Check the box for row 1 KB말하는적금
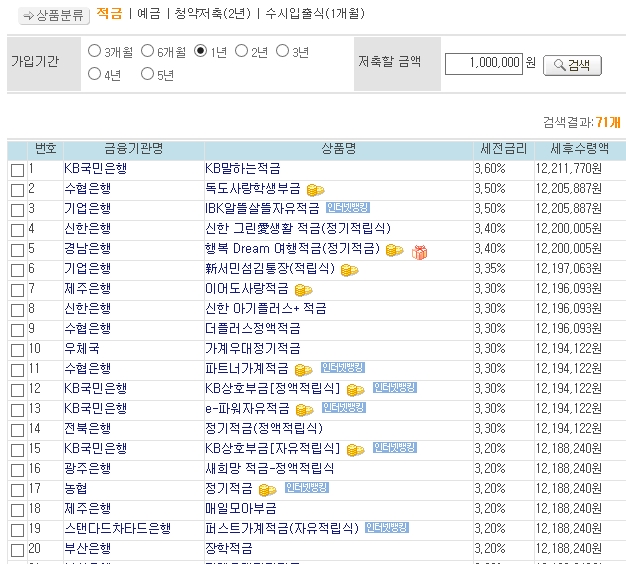 (18, 170)
